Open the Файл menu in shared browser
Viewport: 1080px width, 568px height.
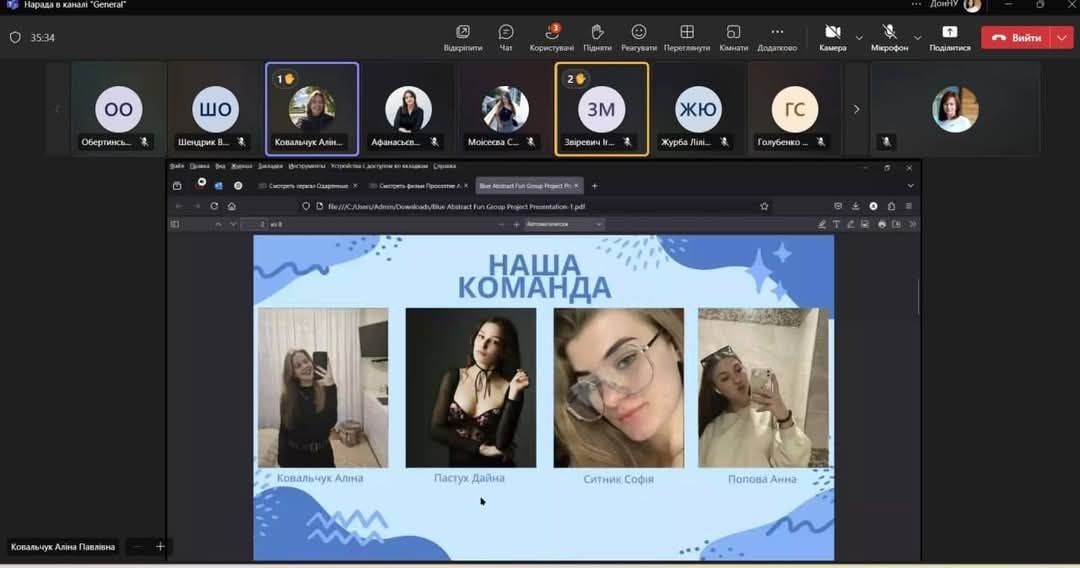pos(177,166)
